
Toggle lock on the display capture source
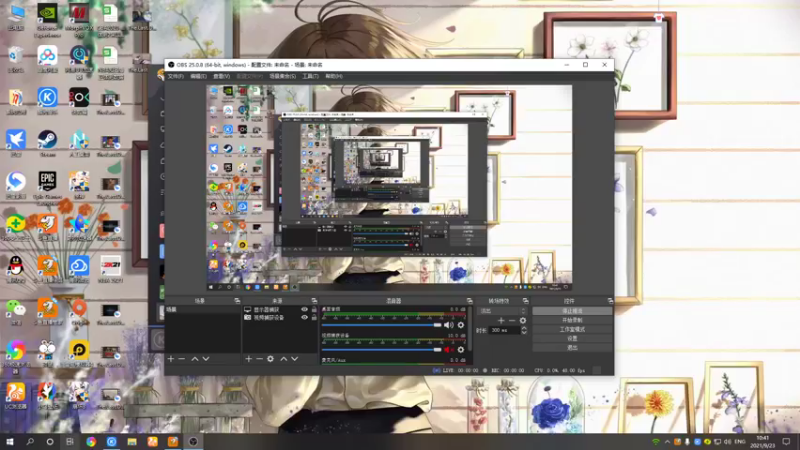314,310
